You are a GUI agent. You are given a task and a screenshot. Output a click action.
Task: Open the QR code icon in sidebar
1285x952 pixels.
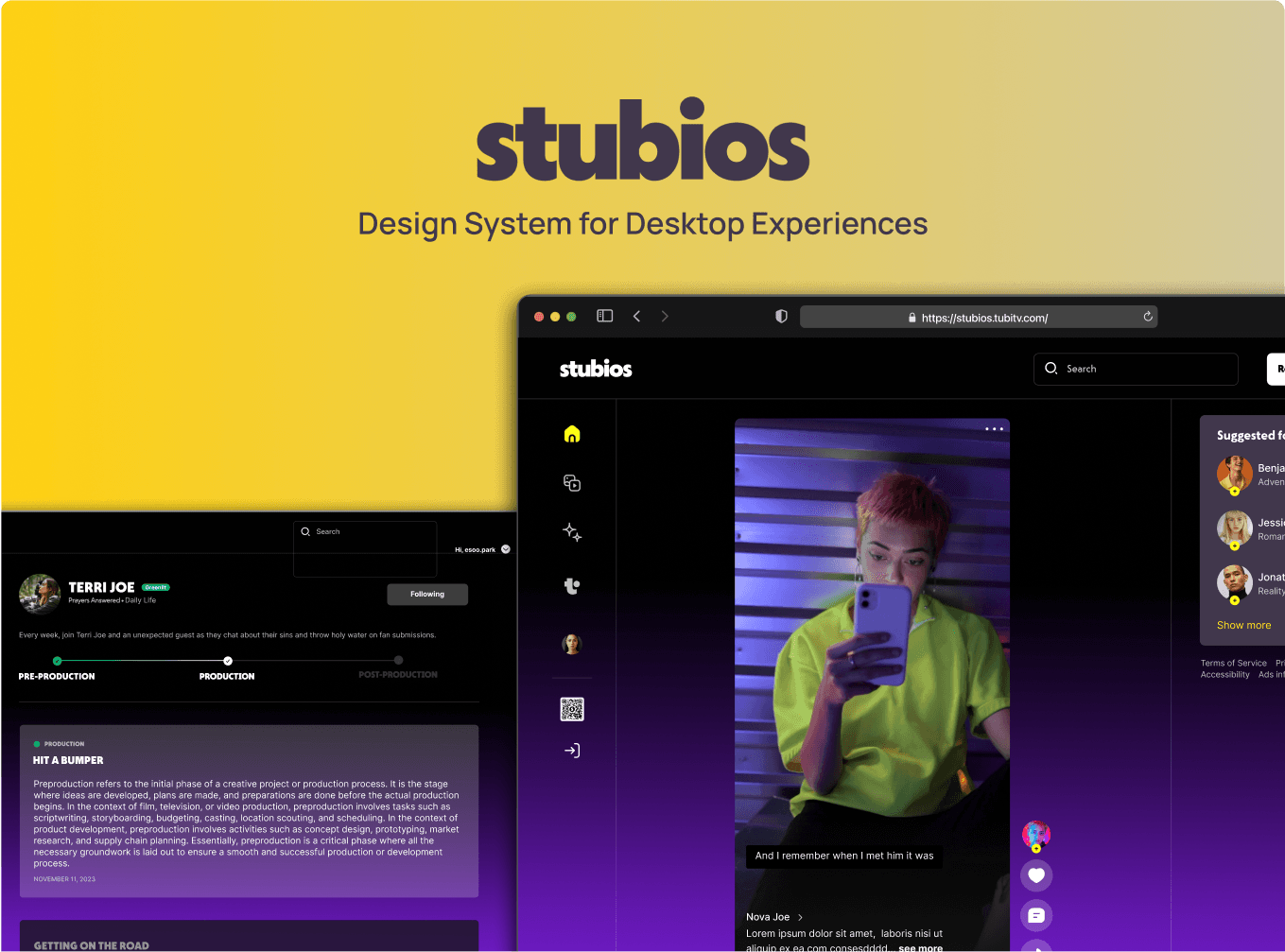coord(572,709)
